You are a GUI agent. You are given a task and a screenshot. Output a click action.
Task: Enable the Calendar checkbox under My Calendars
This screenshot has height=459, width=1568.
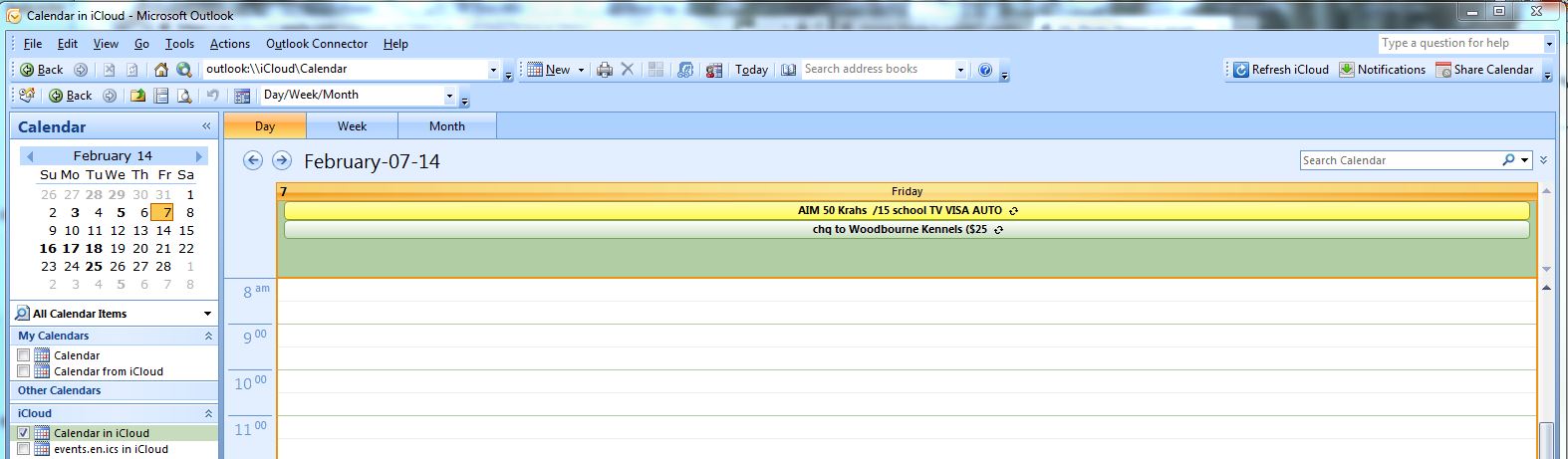click(x=24, y=355)
